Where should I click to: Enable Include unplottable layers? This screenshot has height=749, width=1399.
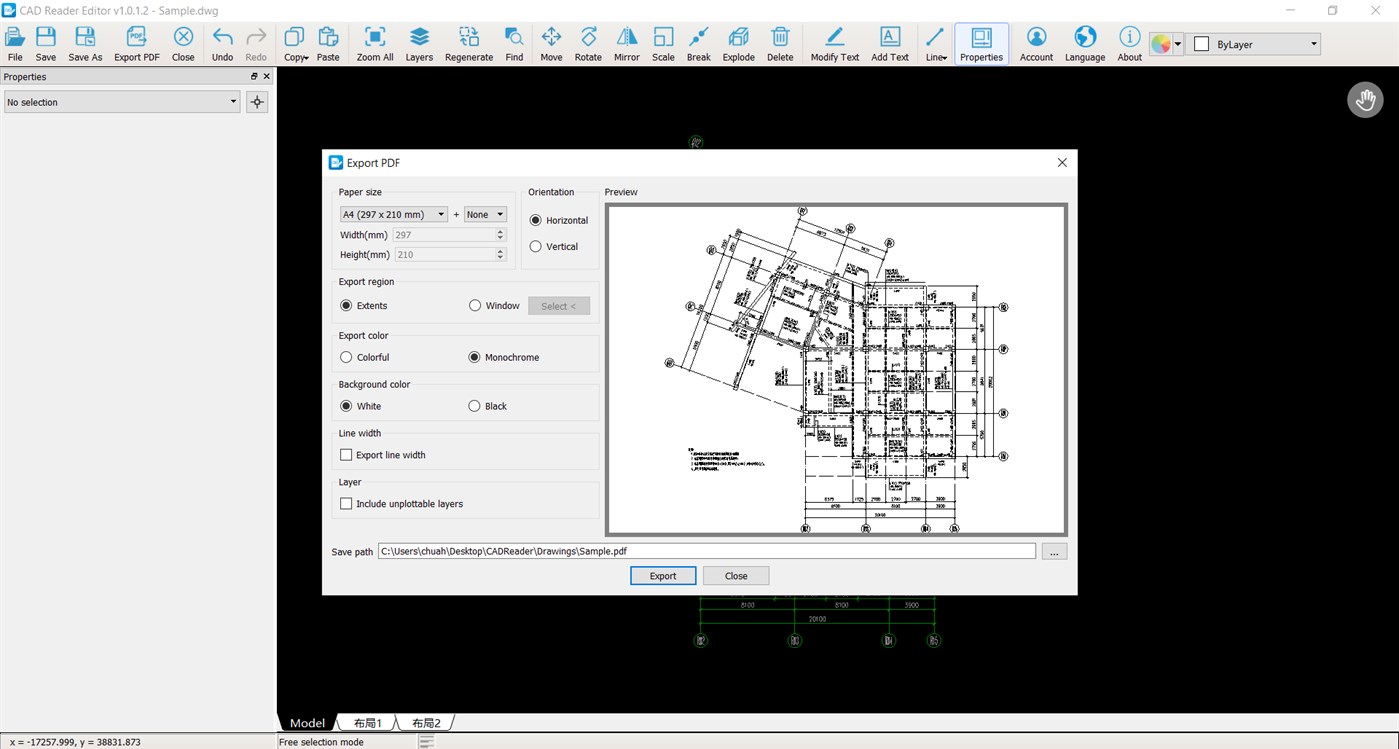click(346, 503)
